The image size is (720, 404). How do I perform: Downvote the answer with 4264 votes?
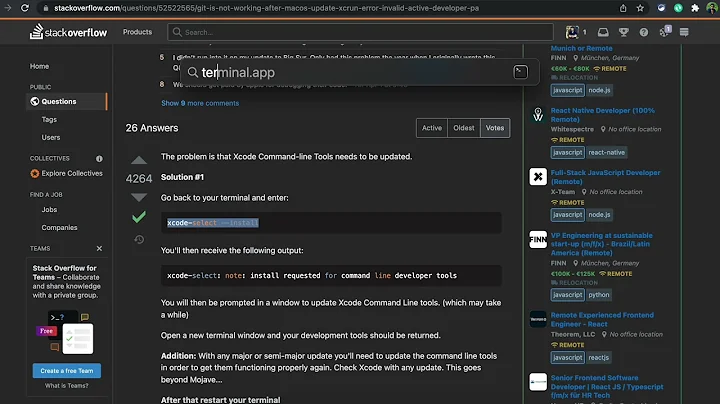point(138,196)
